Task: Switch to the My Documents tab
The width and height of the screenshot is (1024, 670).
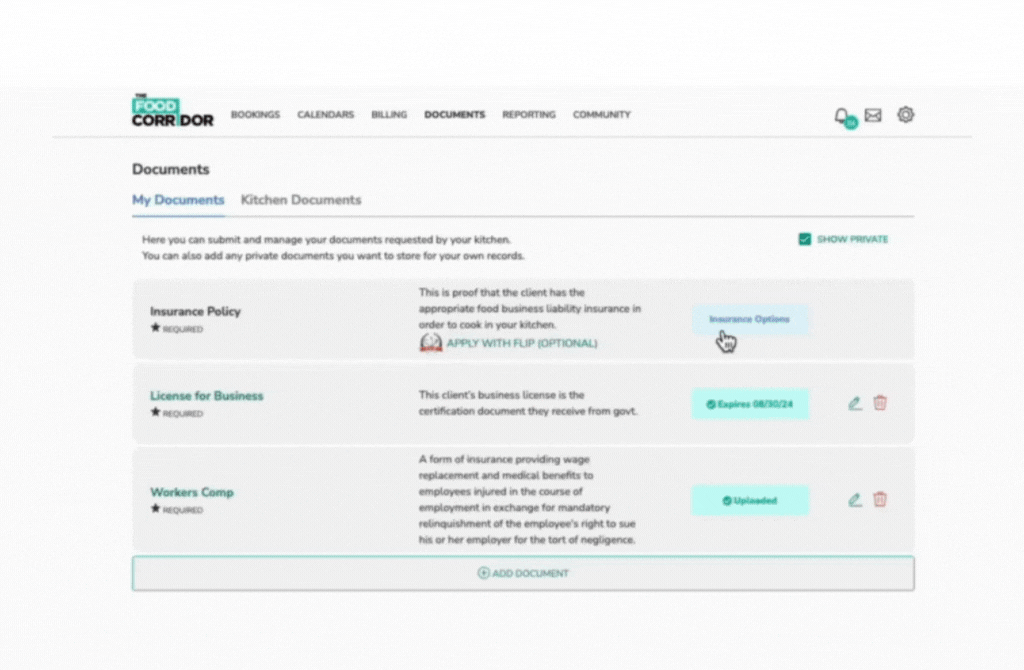Action: point(178,200)
